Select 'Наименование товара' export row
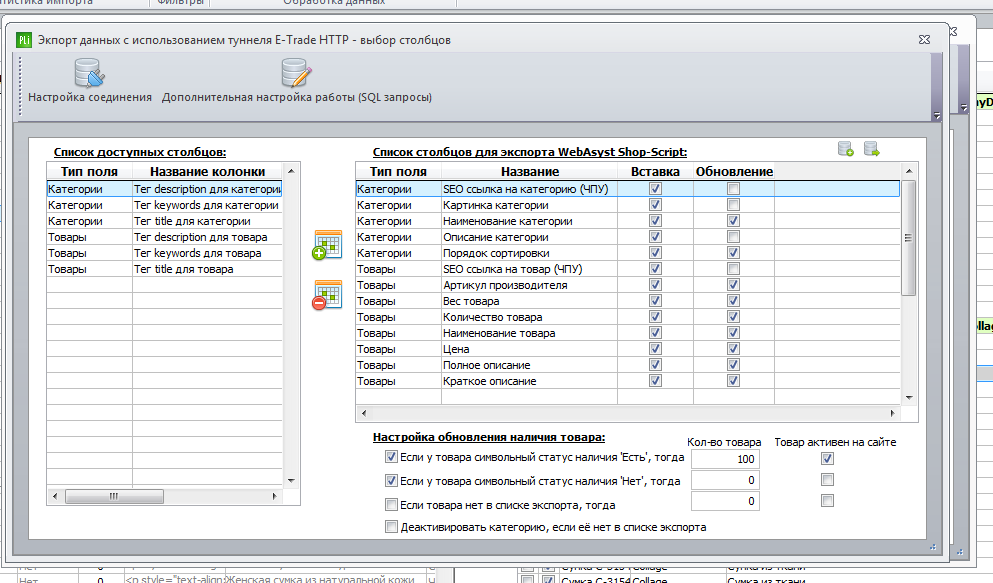 [x=628, y=333]
